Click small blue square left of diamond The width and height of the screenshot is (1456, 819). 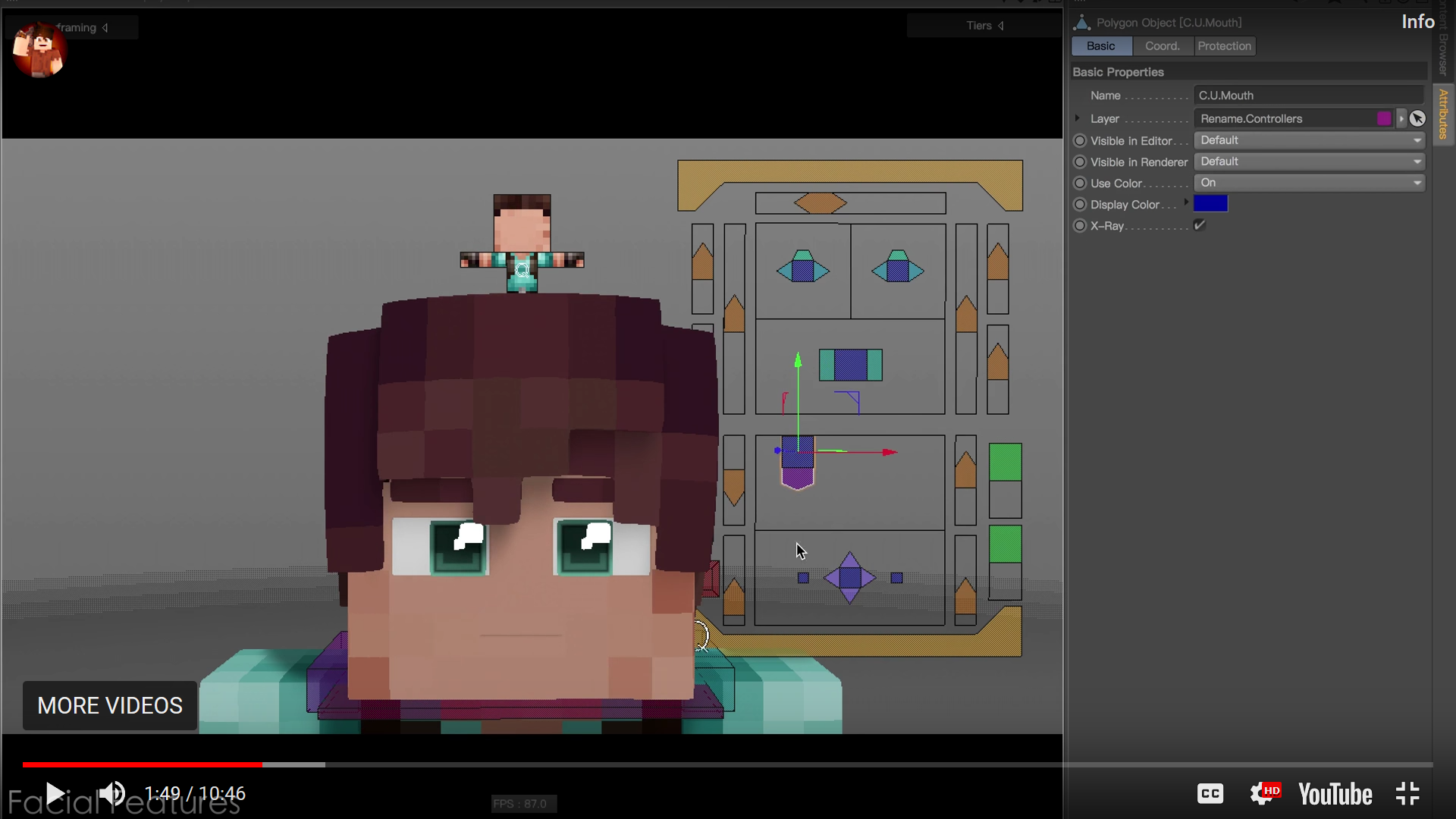[803, 578]
